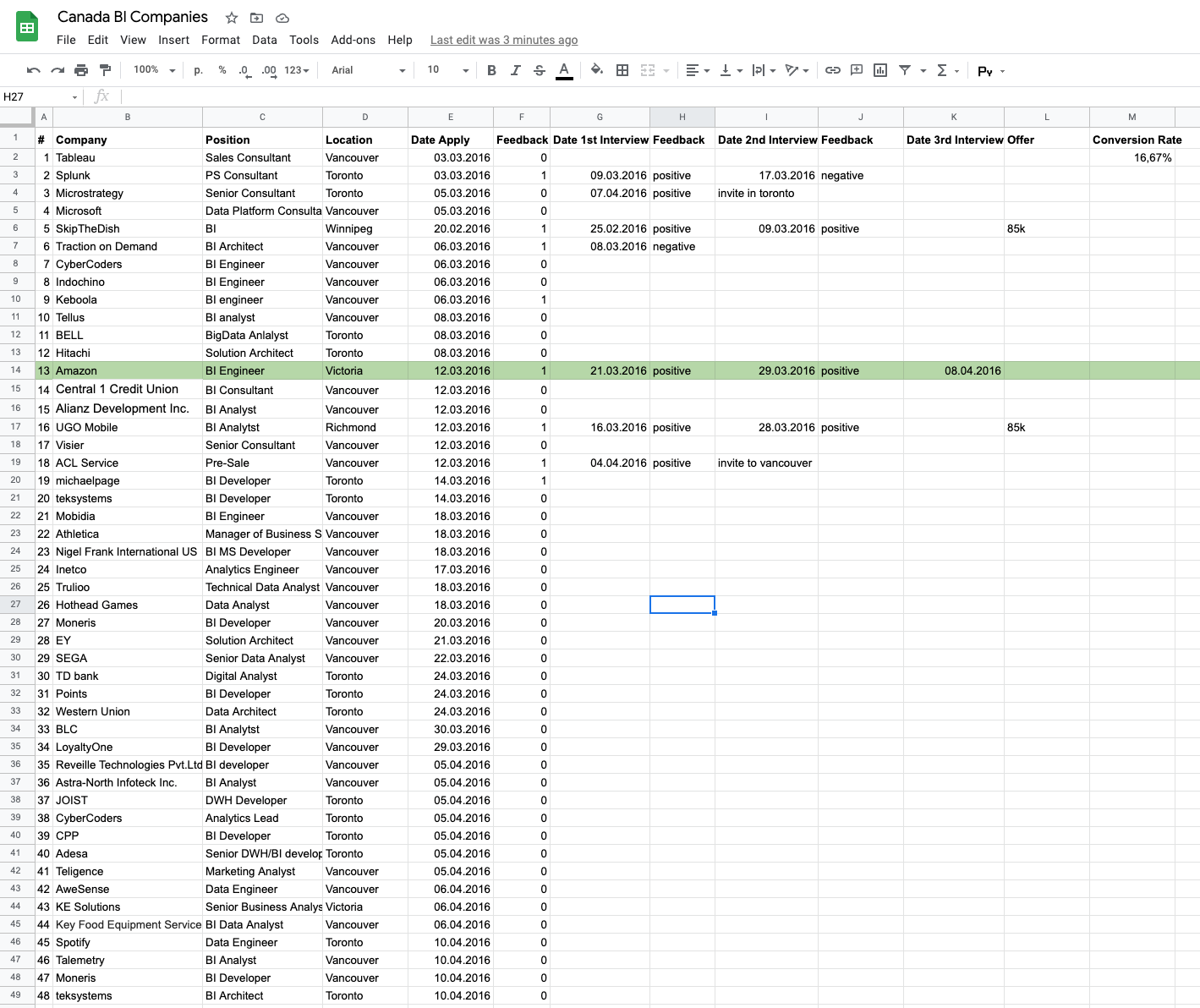Viewport: 1200px width, 1008px height.
Task: Click the Redo icon
Action: point(58,70)
